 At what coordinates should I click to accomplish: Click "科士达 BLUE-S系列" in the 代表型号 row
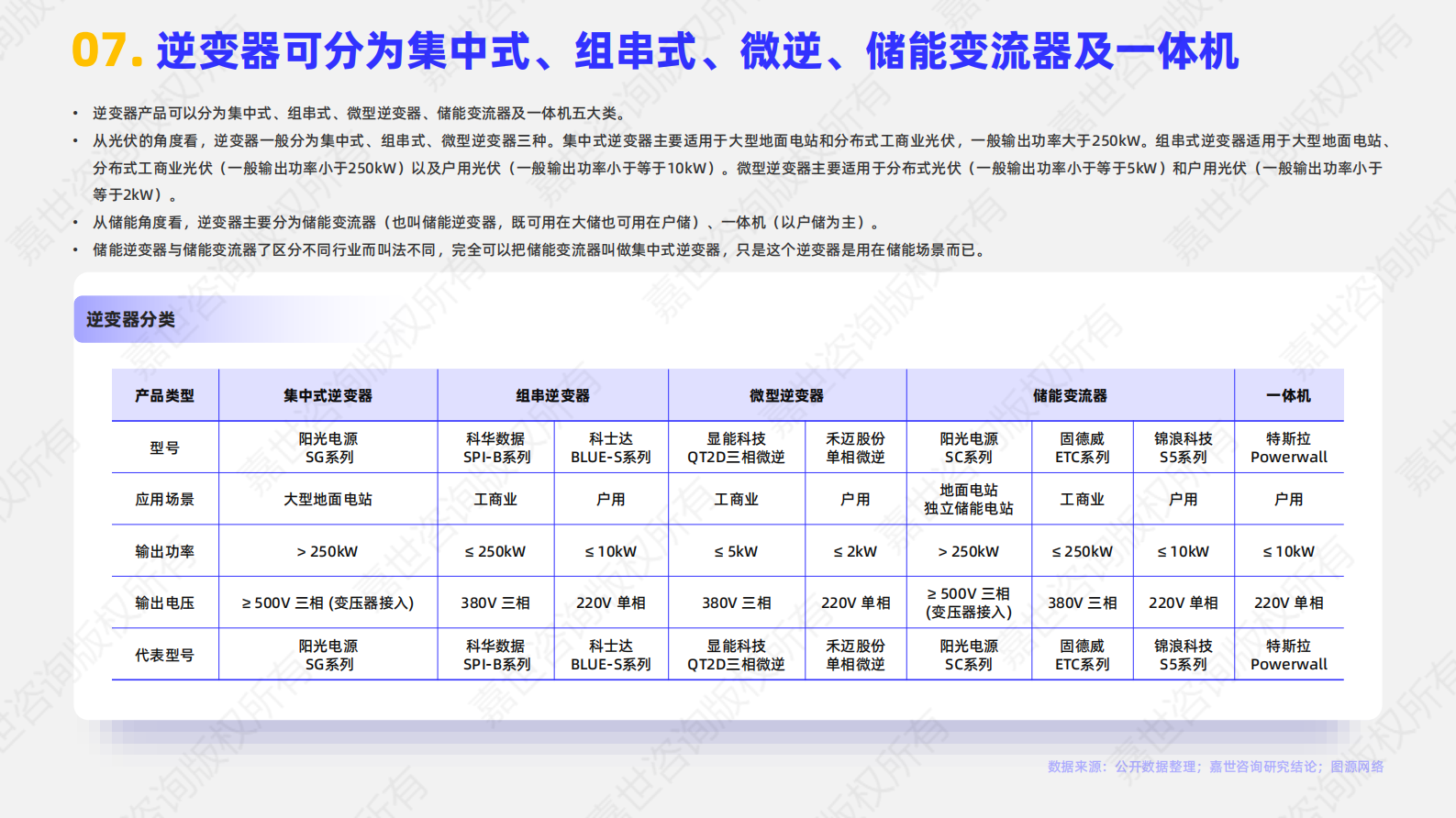[x=611, y=656]
